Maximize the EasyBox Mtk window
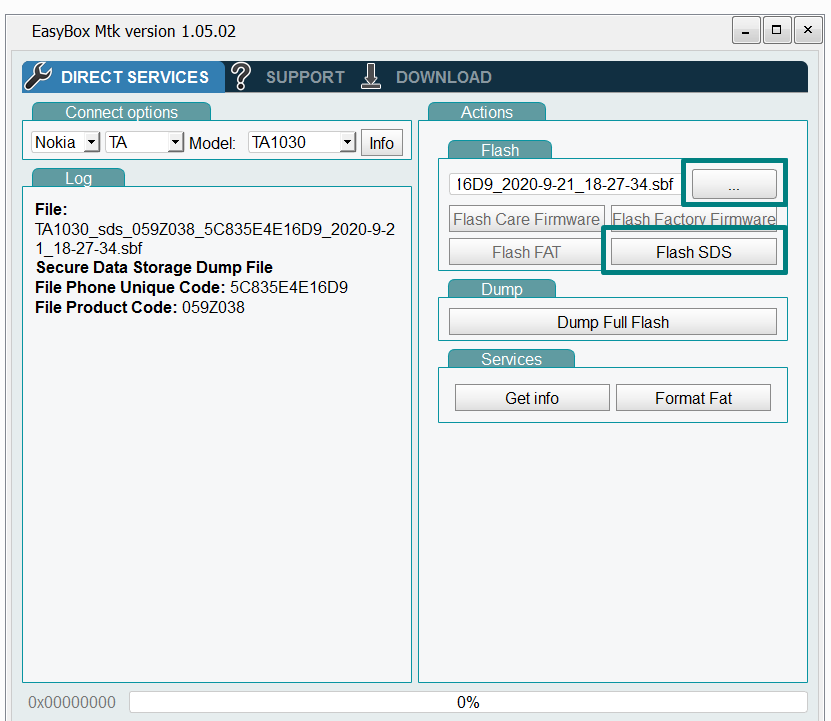This screenshot has height=721, width=831. coord(777,30)
